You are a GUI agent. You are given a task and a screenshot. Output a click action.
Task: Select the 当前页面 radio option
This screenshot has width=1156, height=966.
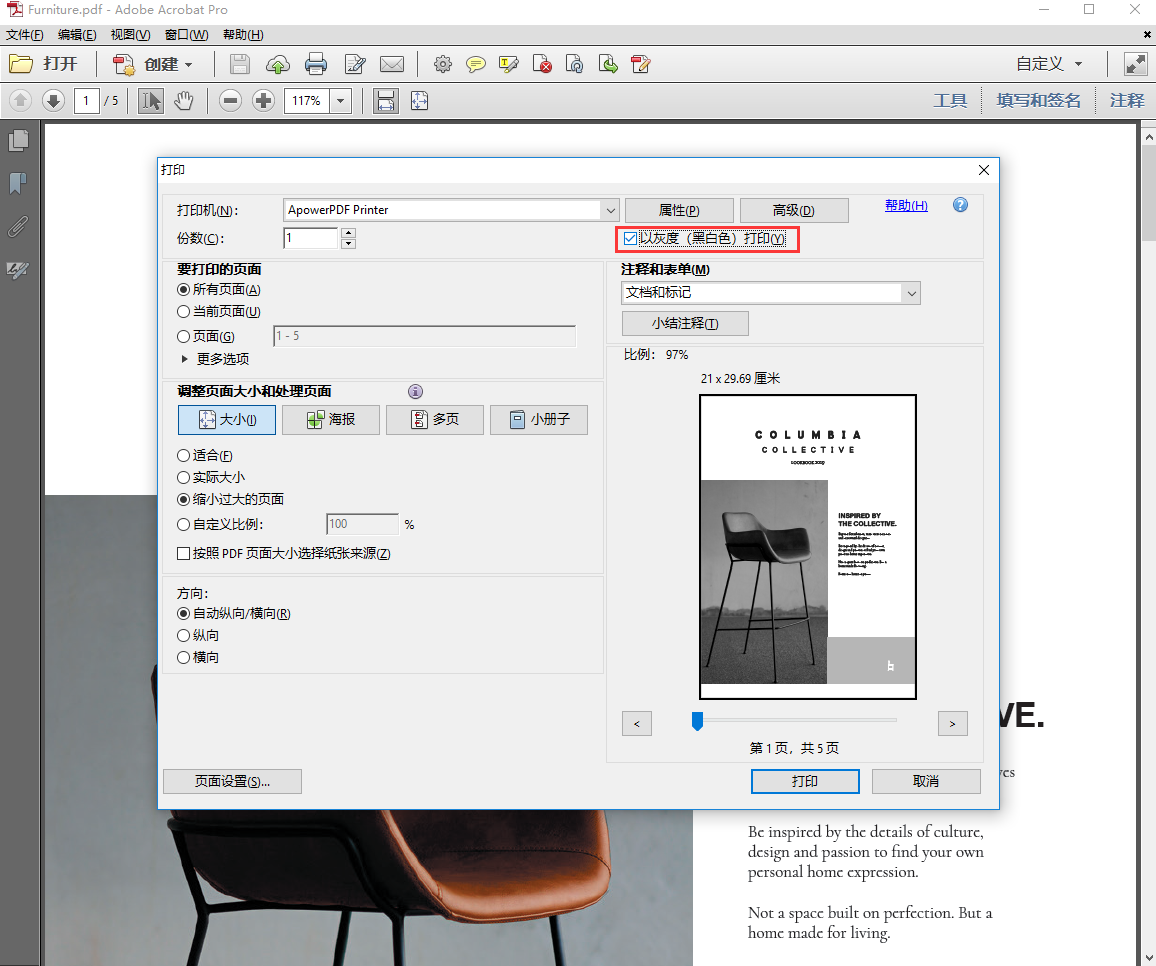(183, 311)
